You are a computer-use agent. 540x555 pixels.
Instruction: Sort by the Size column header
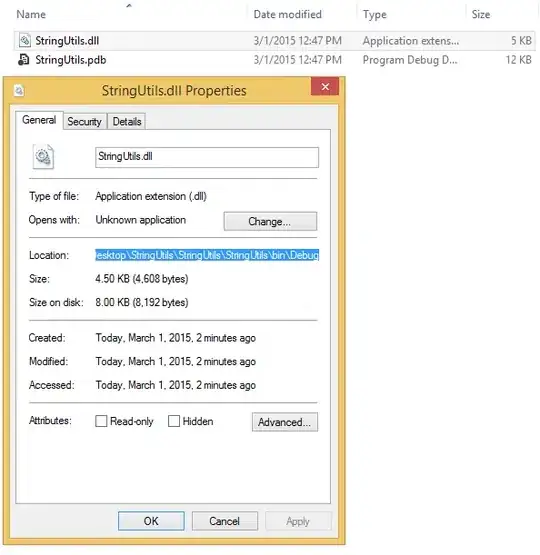point(481,15)
